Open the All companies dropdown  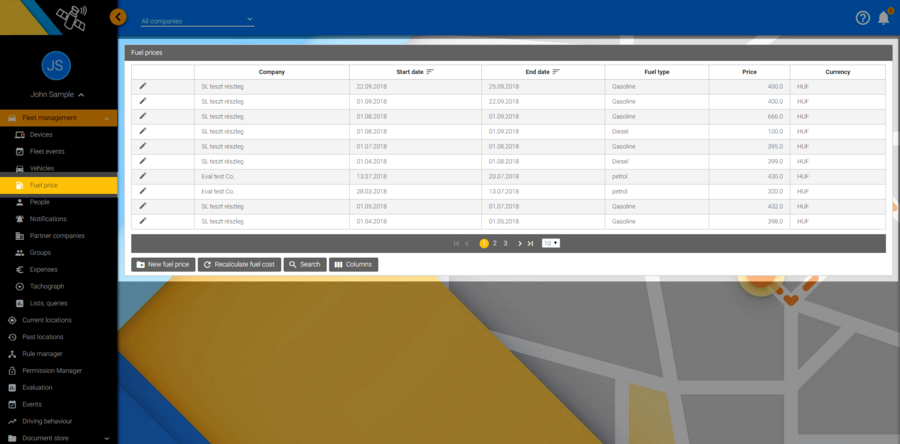click(x=197, y=20)
